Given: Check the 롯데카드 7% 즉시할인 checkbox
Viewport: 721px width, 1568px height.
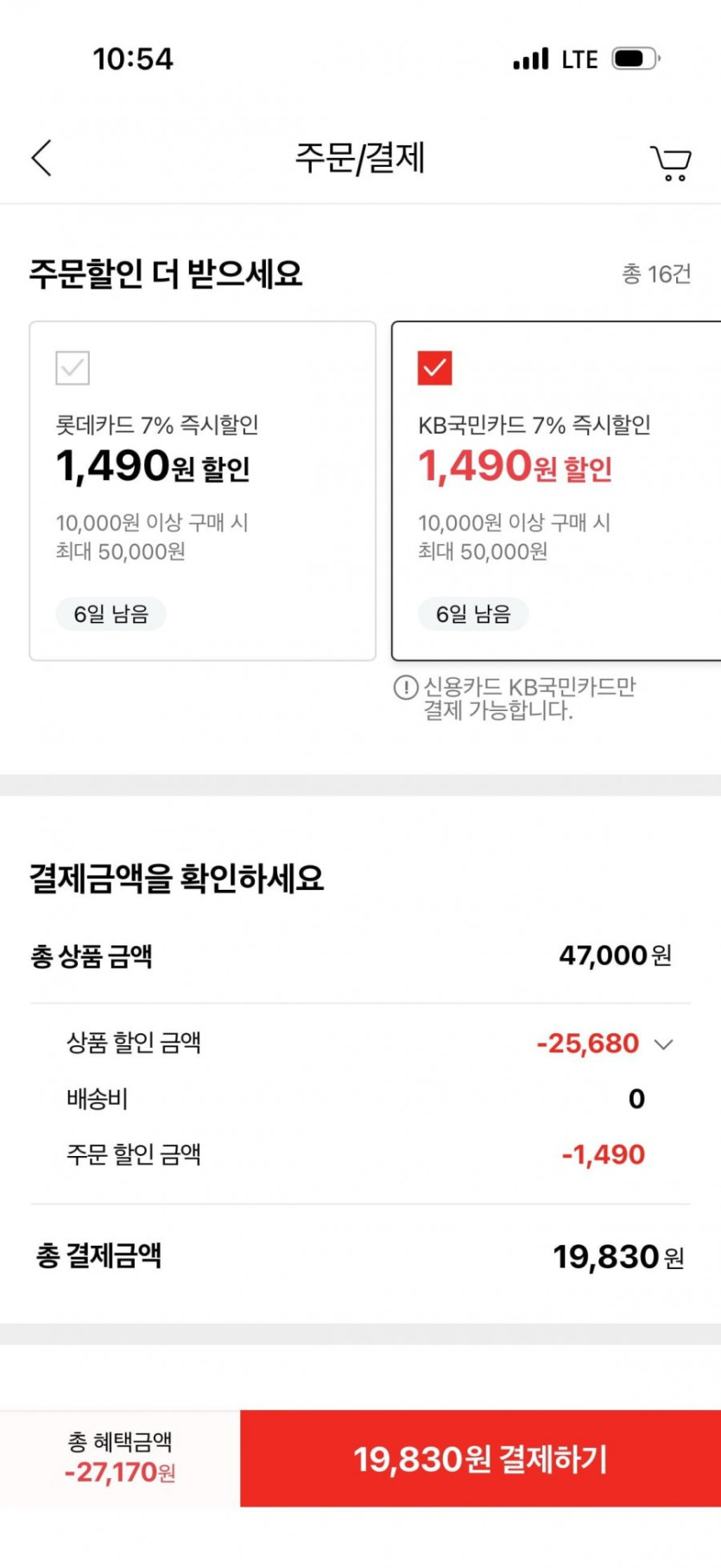Looking at the screenshot, I should (x=73, y=368).
